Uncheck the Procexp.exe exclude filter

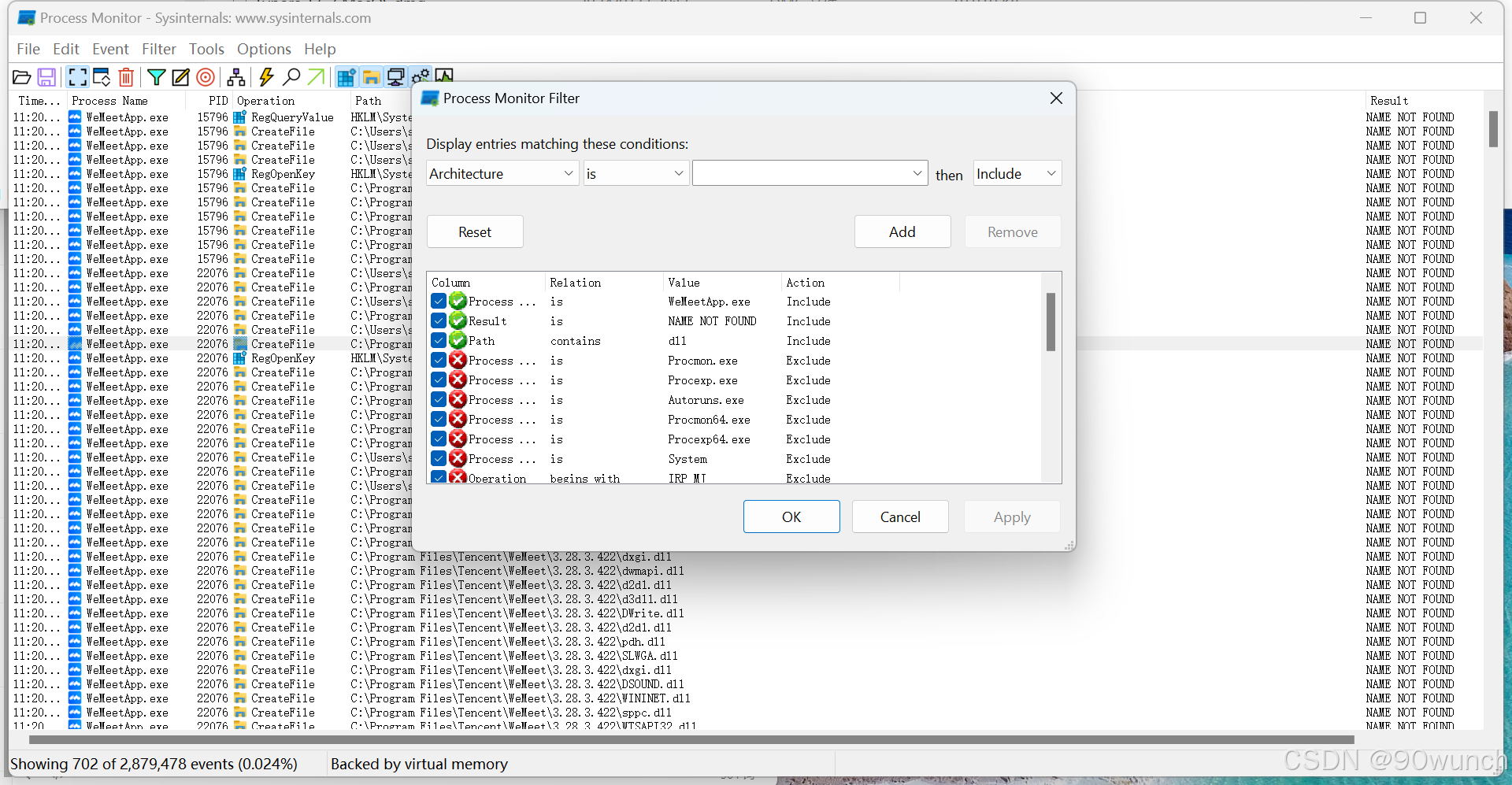coord(439,380)
